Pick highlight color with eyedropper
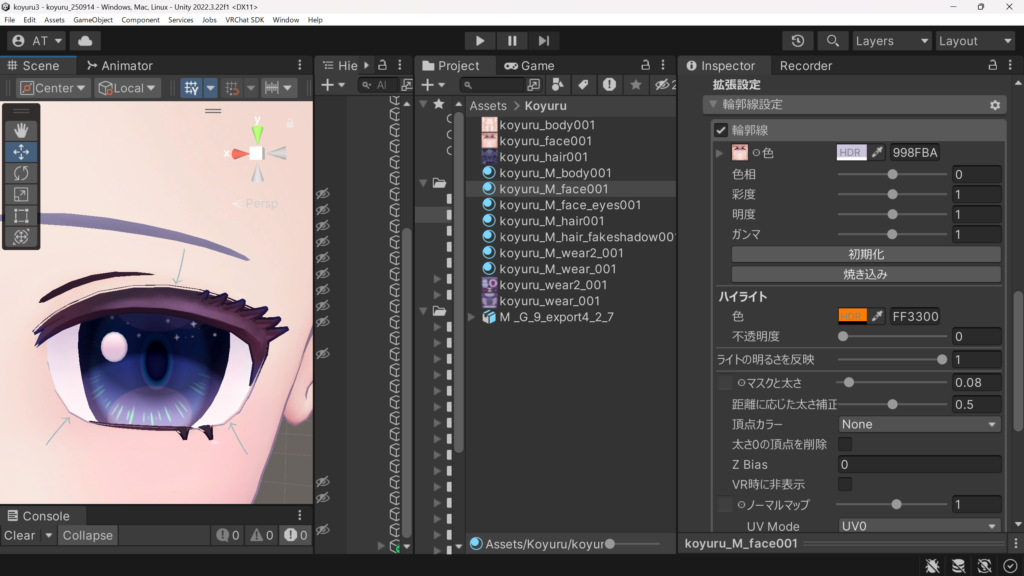Image resolution: width=1024 pixels, height=576 pixels. (x=877, y=316)
